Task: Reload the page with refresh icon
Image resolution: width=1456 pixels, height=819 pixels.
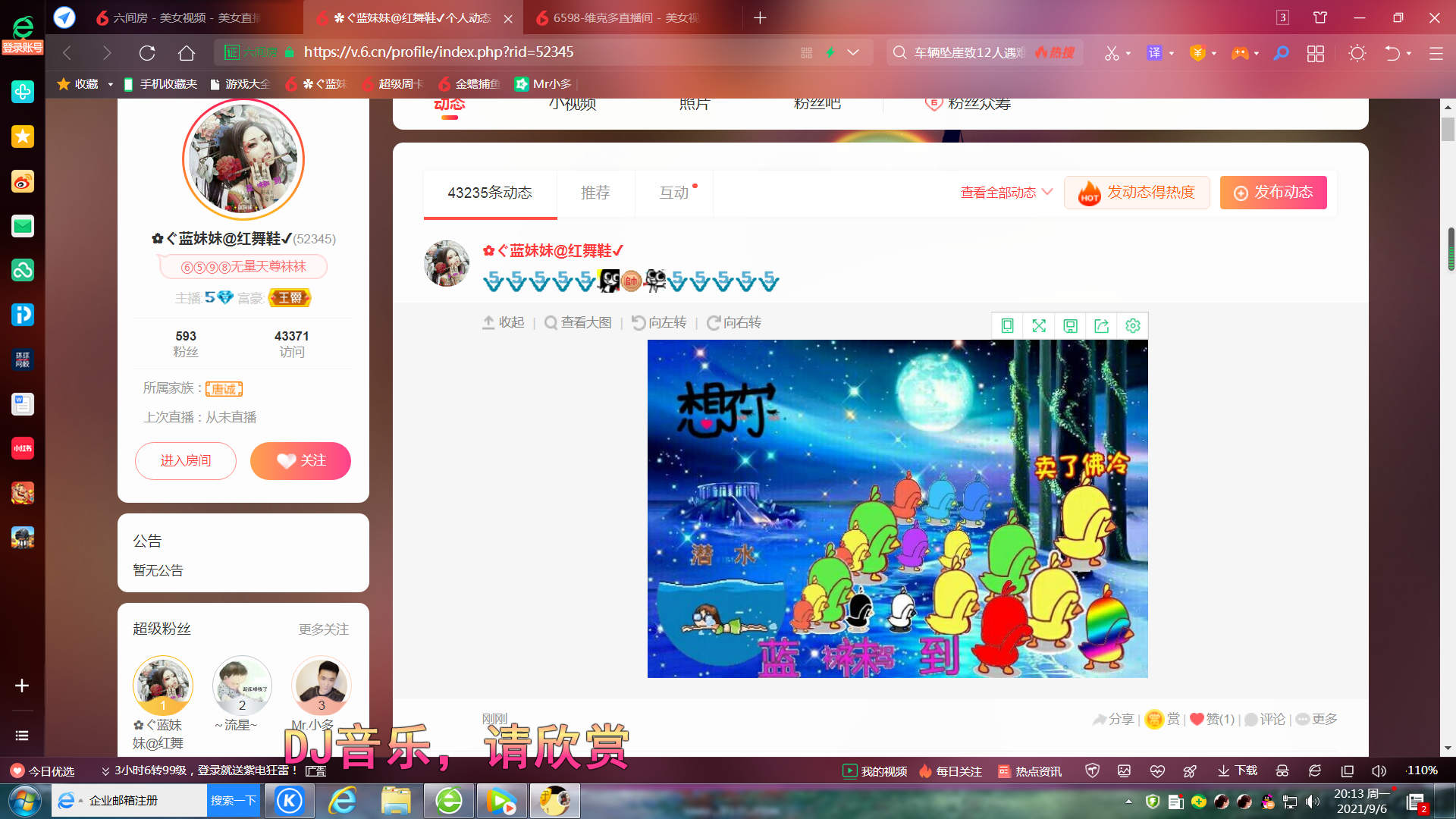Action: [x=147, y=52]
